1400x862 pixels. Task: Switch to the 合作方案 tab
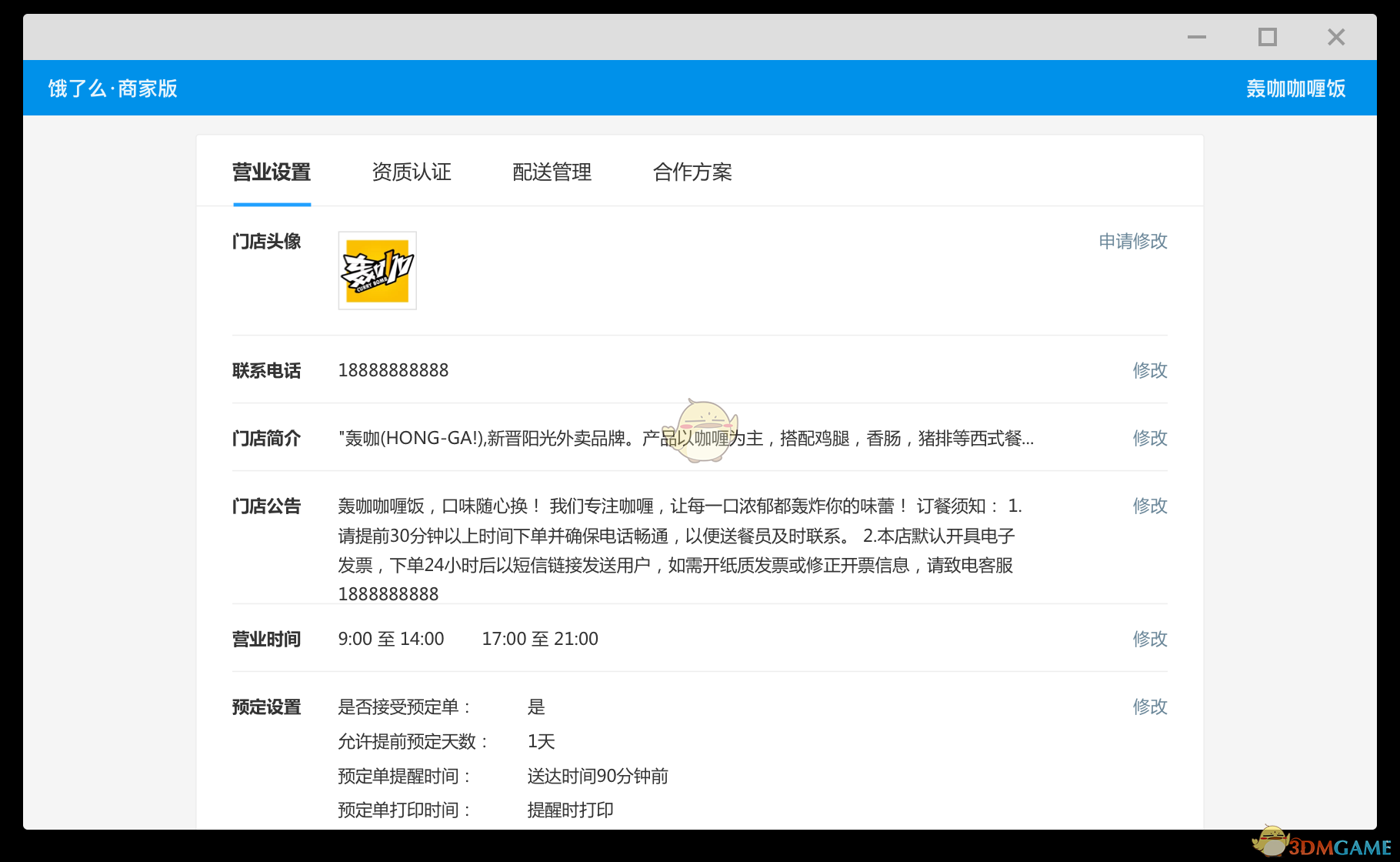(692, 172)
